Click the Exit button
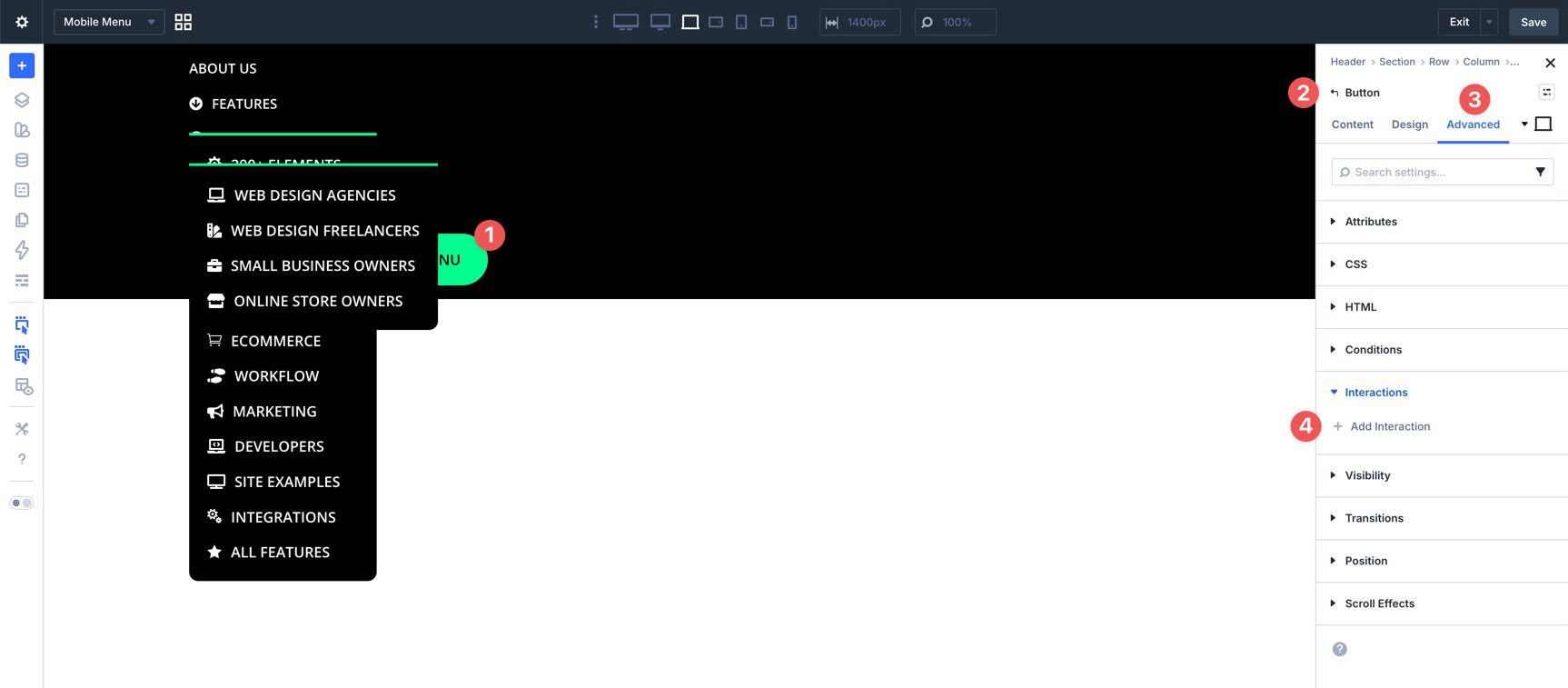 pos(1459,22)
